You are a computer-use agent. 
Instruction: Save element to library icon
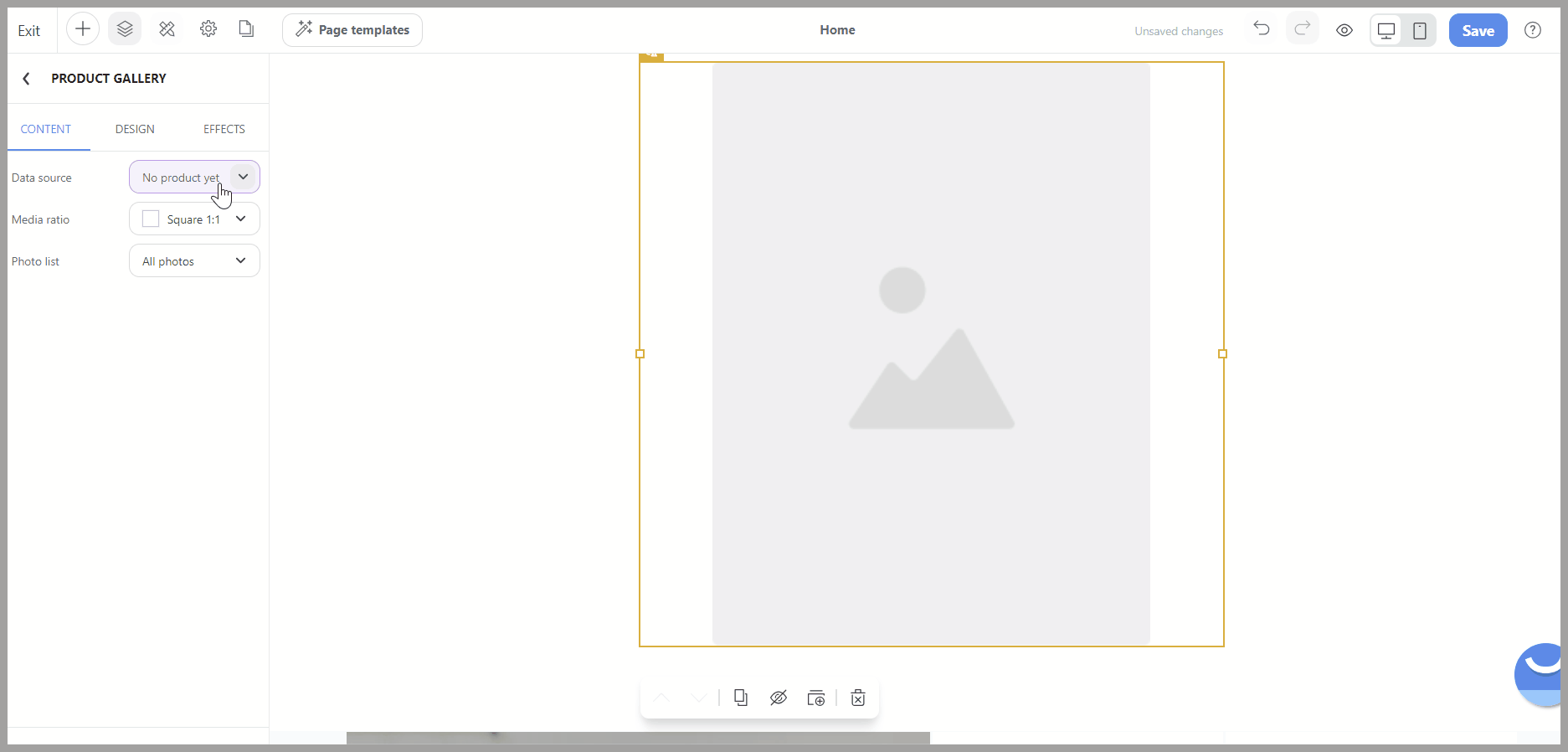816,698
